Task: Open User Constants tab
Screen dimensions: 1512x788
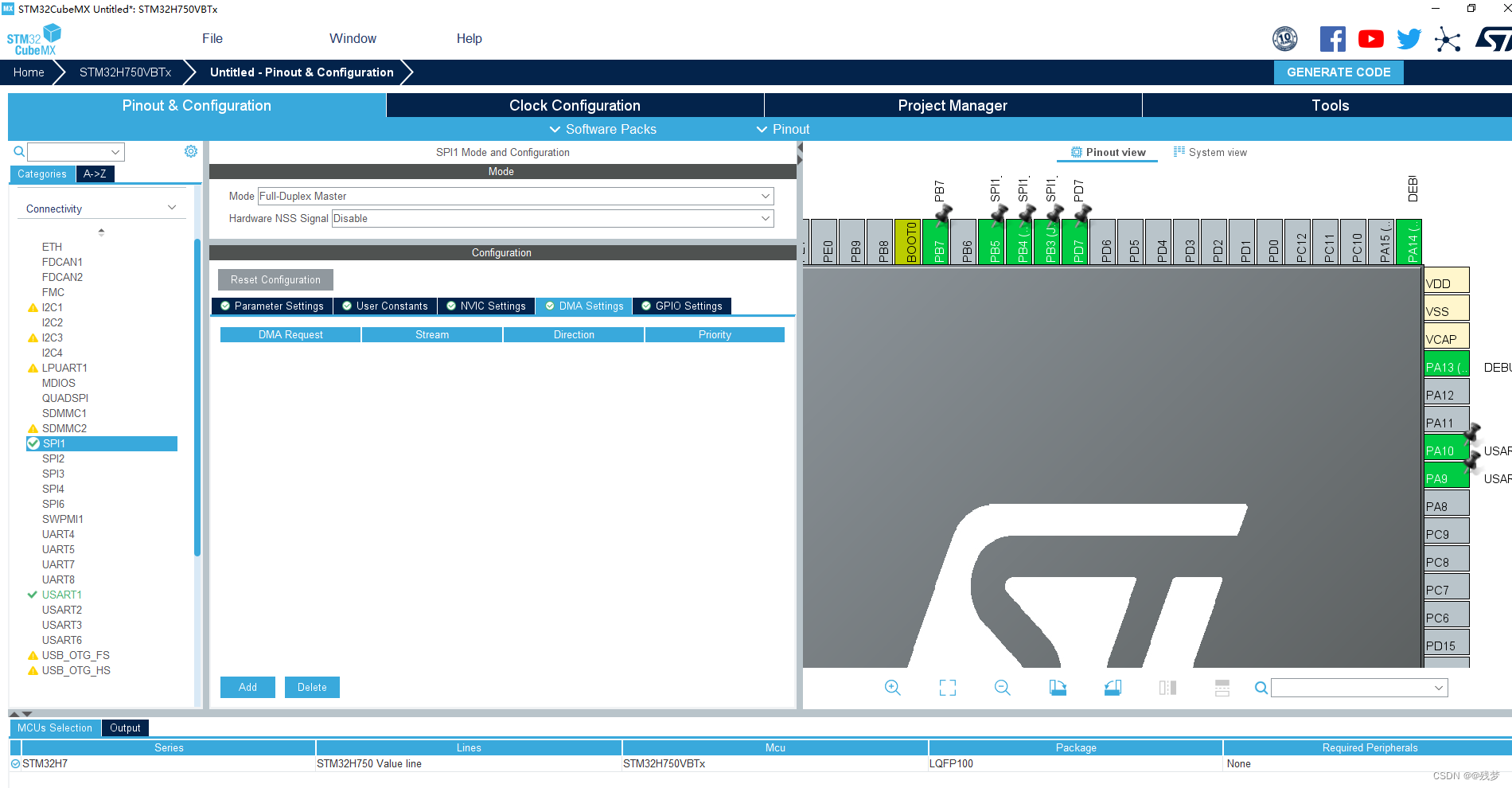Action: pyautogui.click(x=385, y=306)
